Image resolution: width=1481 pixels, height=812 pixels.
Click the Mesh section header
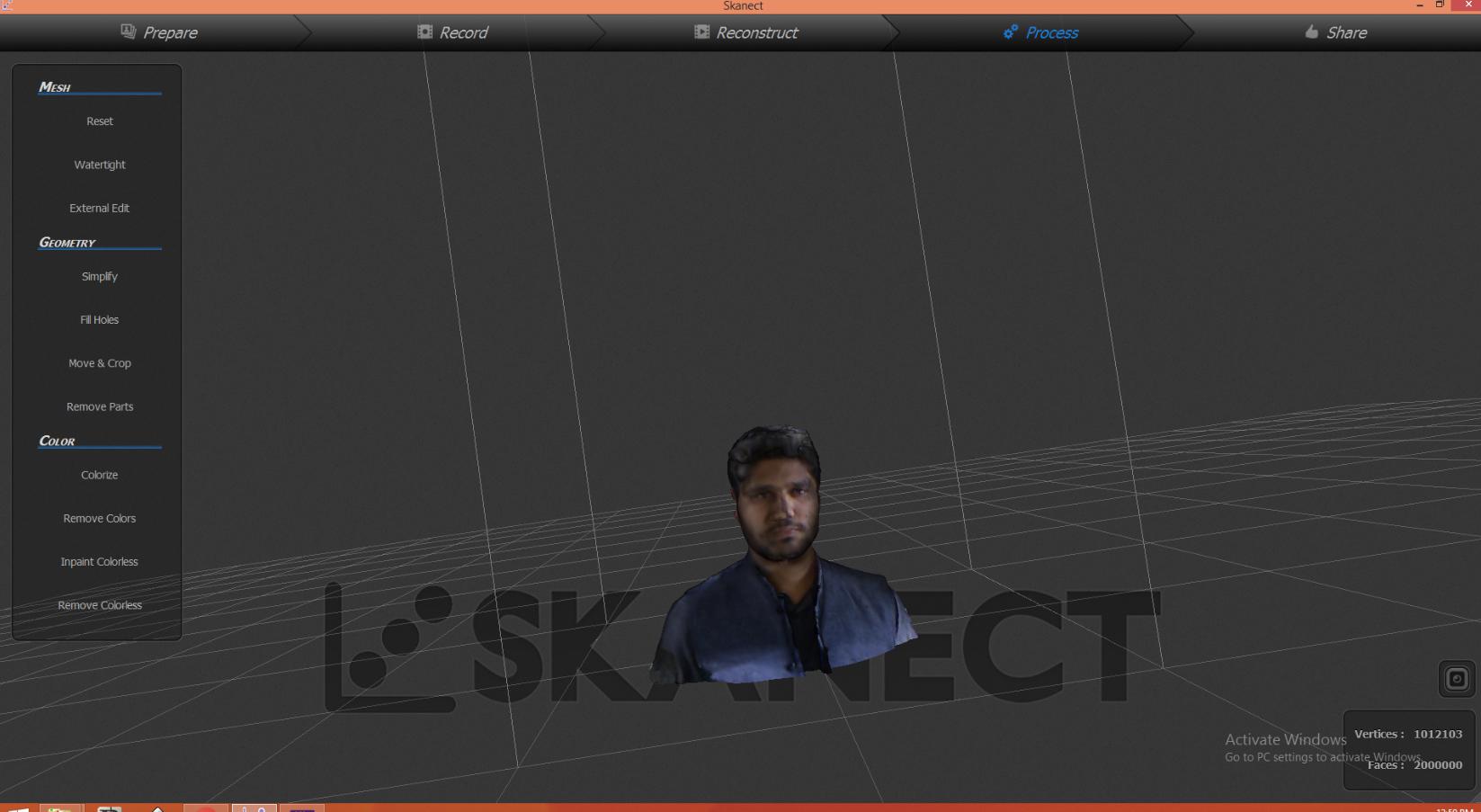[x=55, y=87]
